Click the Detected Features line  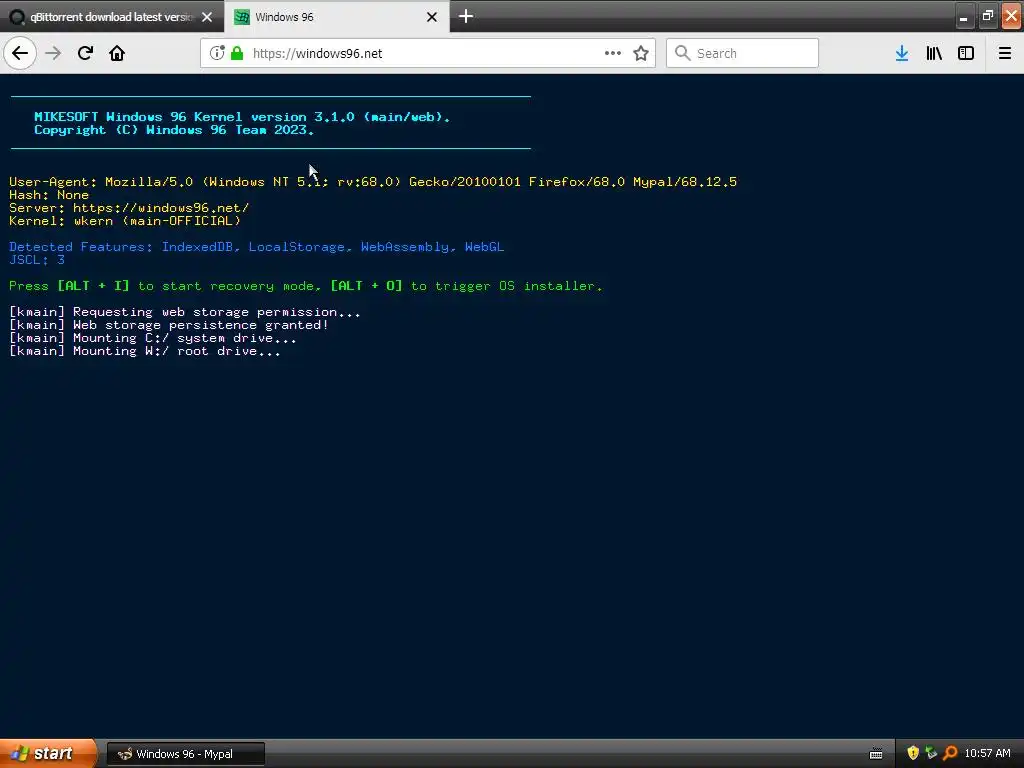257,246
